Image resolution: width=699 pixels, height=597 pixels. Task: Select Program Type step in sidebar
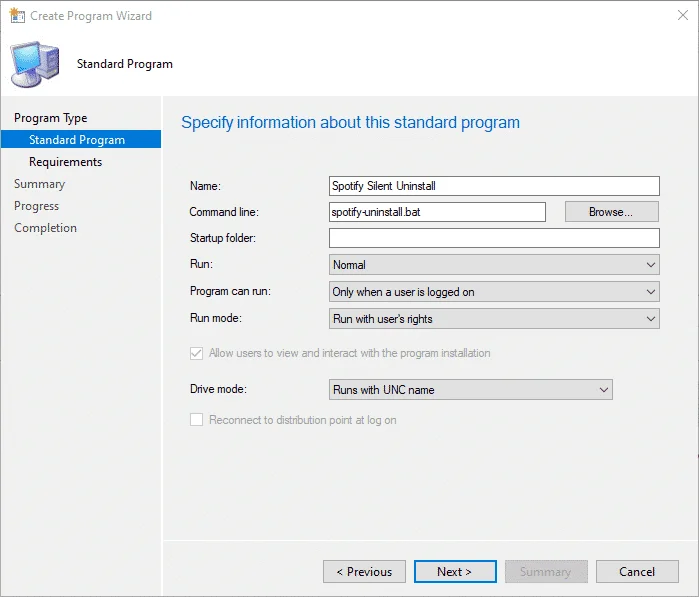tap(50, 118)
